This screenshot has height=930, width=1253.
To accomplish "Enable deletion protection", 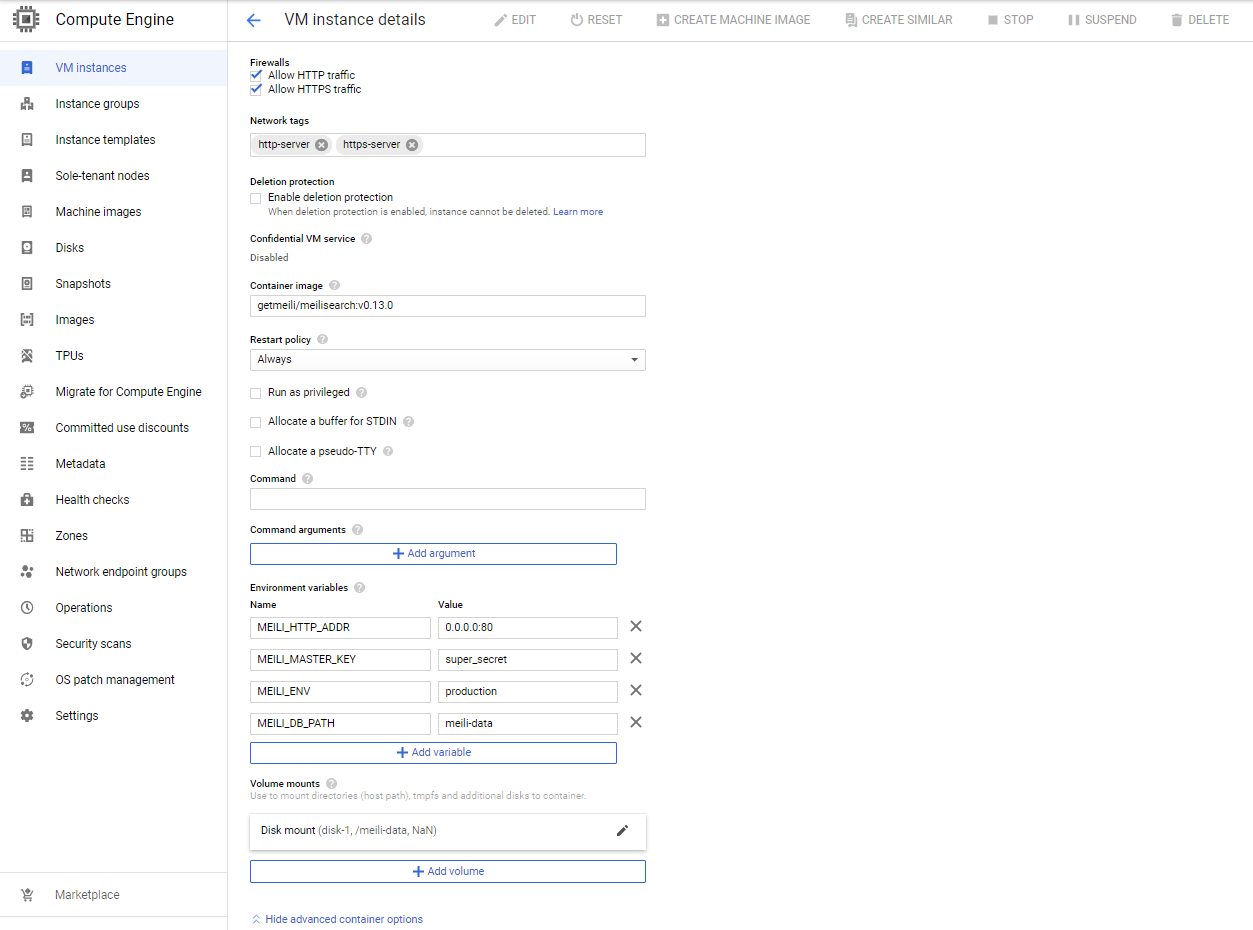I will tap(256, 197).
